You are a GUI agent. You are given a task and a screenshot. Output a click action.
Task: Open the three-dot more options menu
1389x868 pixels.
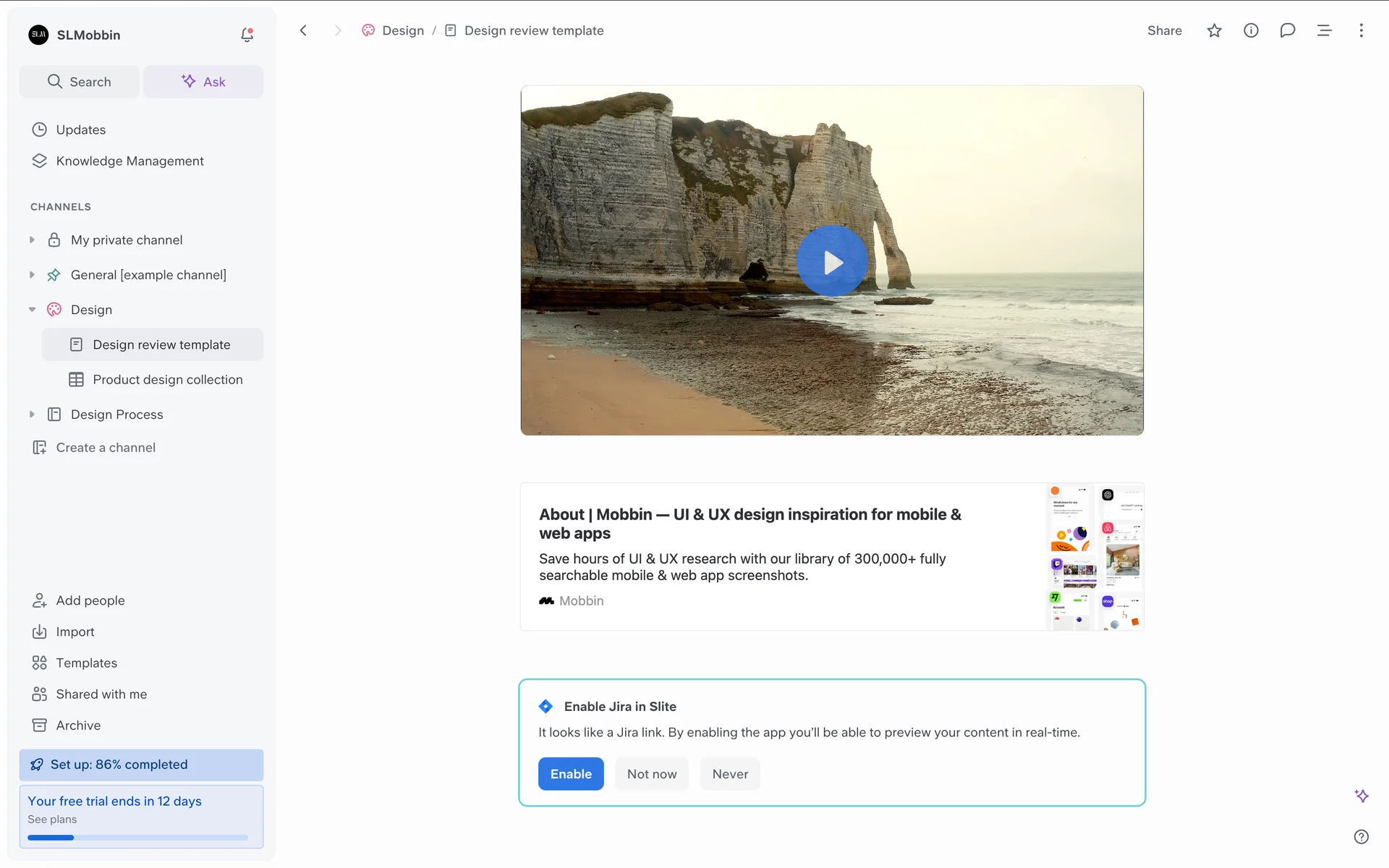(1361, 30)
